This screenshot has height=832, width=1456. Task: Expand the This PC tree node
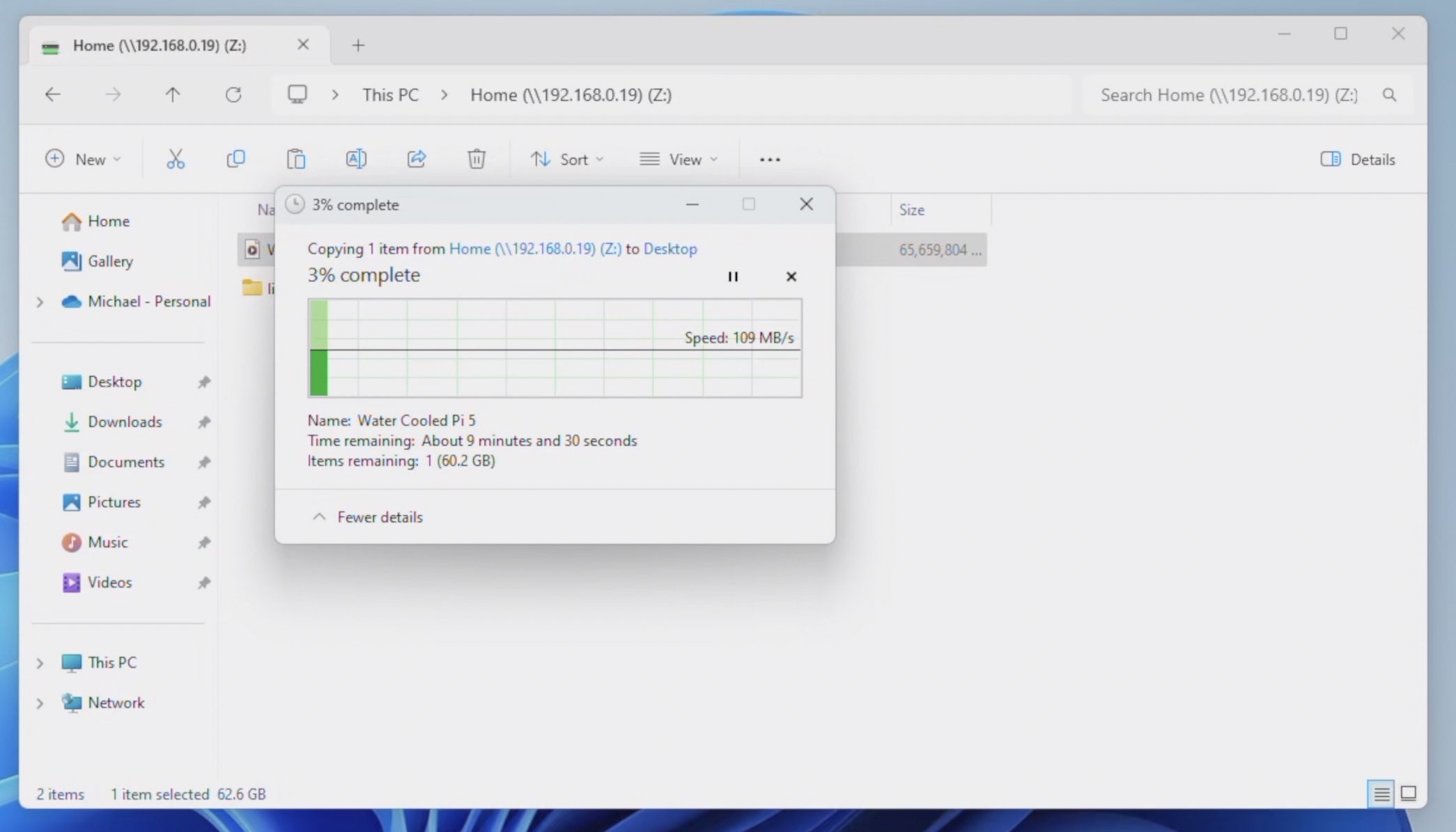tap(40, 663)
